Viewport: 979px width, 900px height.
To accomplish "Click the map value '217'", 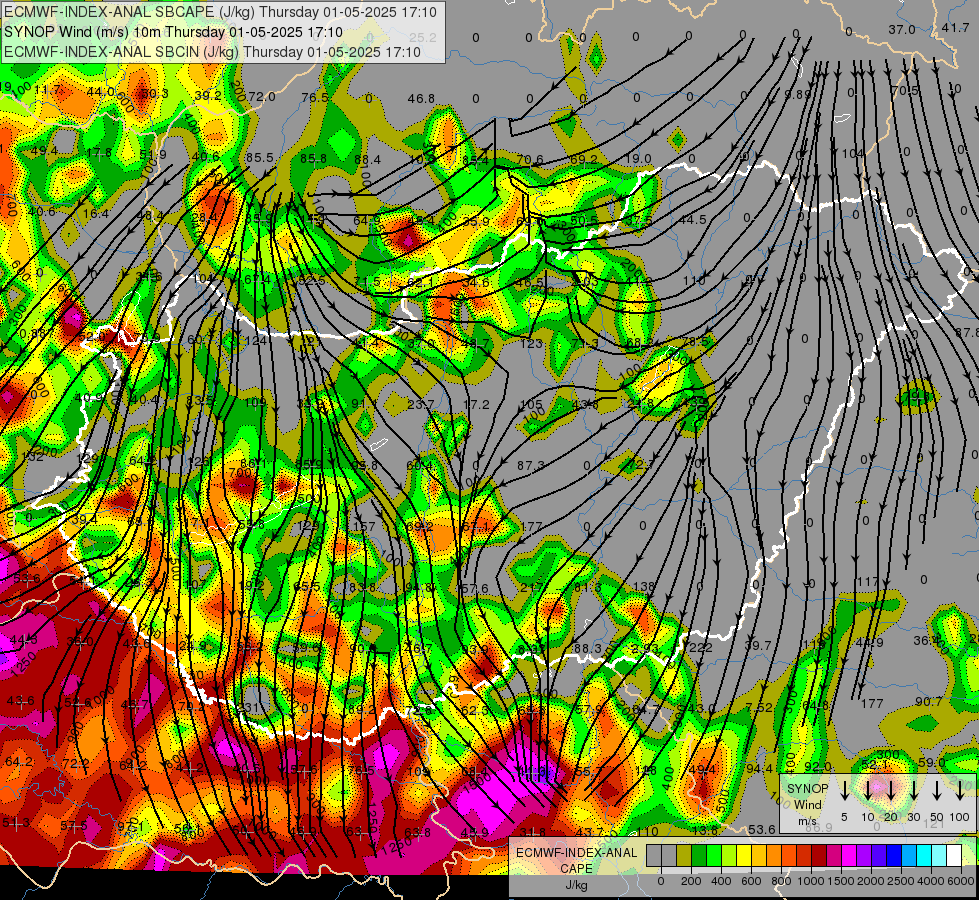I will [532, 588].
